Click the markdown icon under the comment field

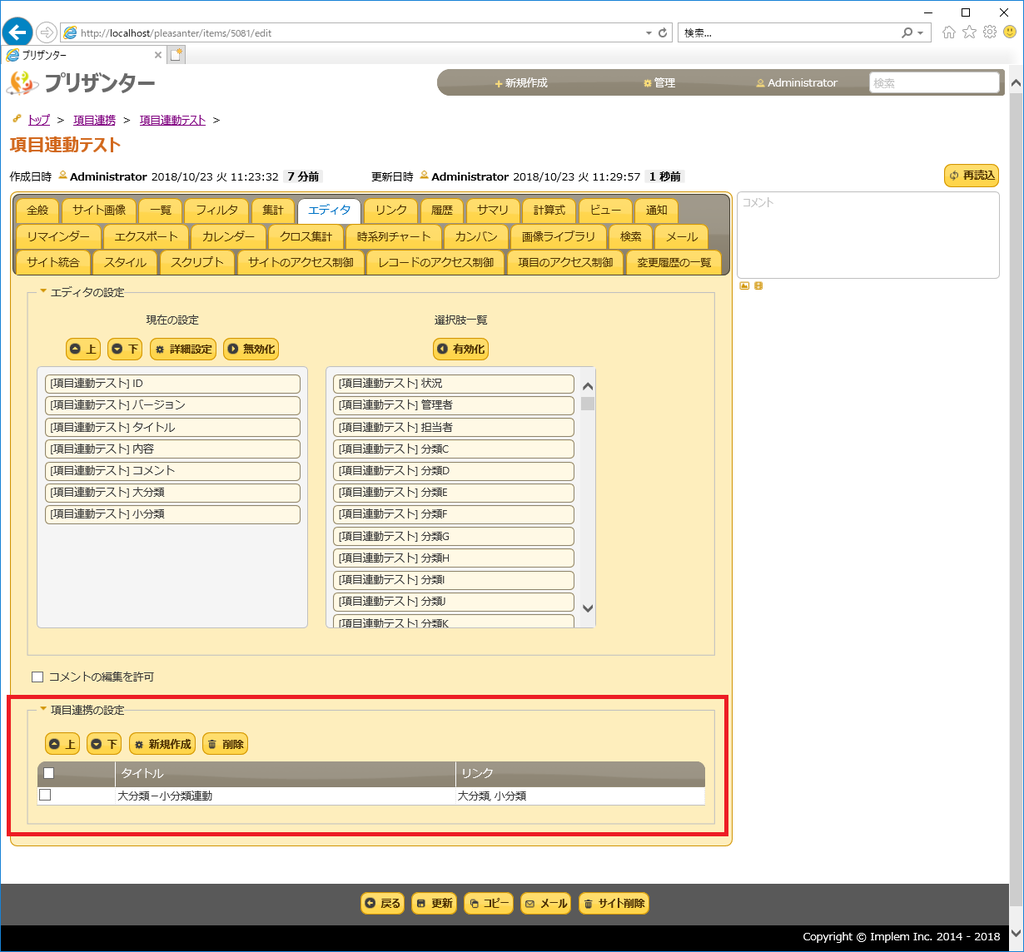click(758, 285)
